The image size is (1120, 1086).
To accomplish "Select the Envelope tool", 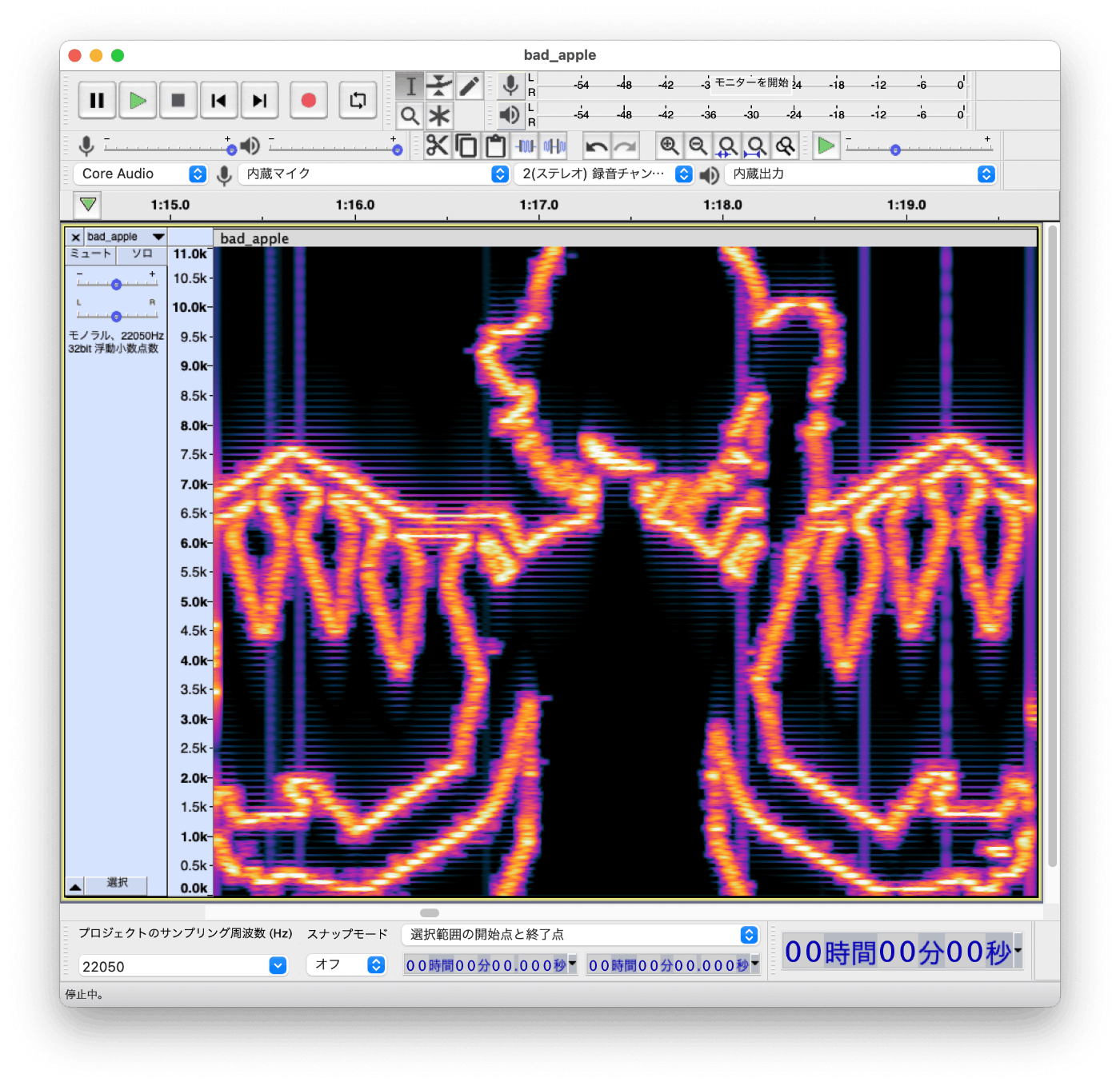I will point(439,86).
